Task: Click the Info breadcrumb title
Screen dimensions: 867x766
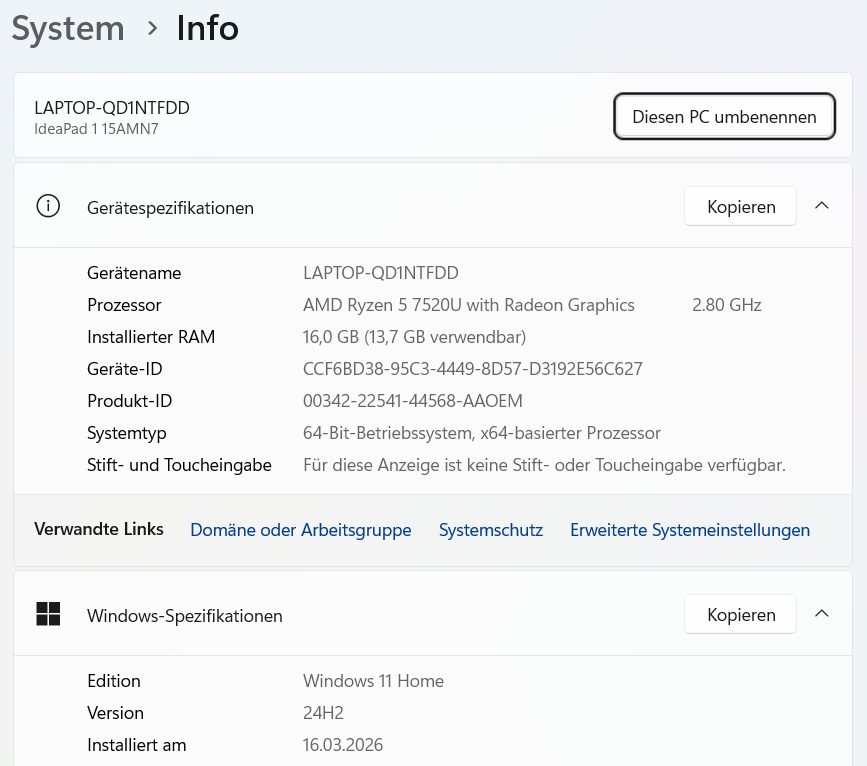Action: pos(207,28)
